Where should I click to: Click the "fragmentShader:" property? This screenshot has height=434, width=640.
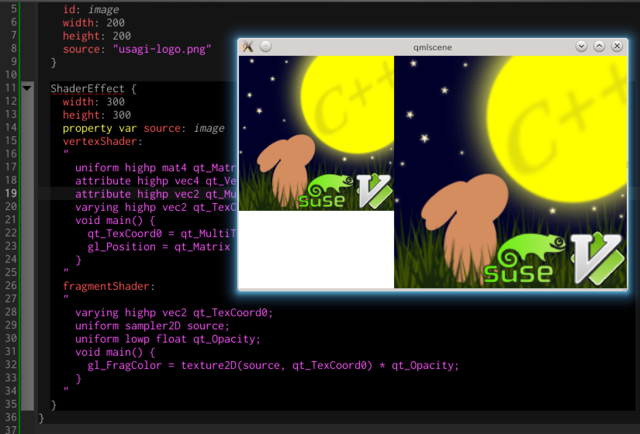point(109,286)
